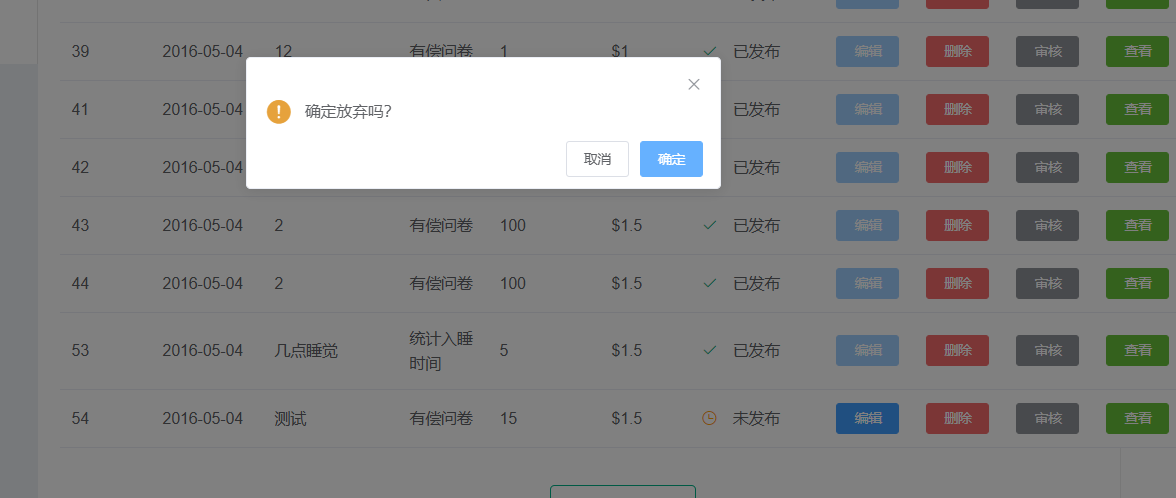Click the 取消 button in the dialog
The image size is (1176, 498).
[x=597, y=159]
